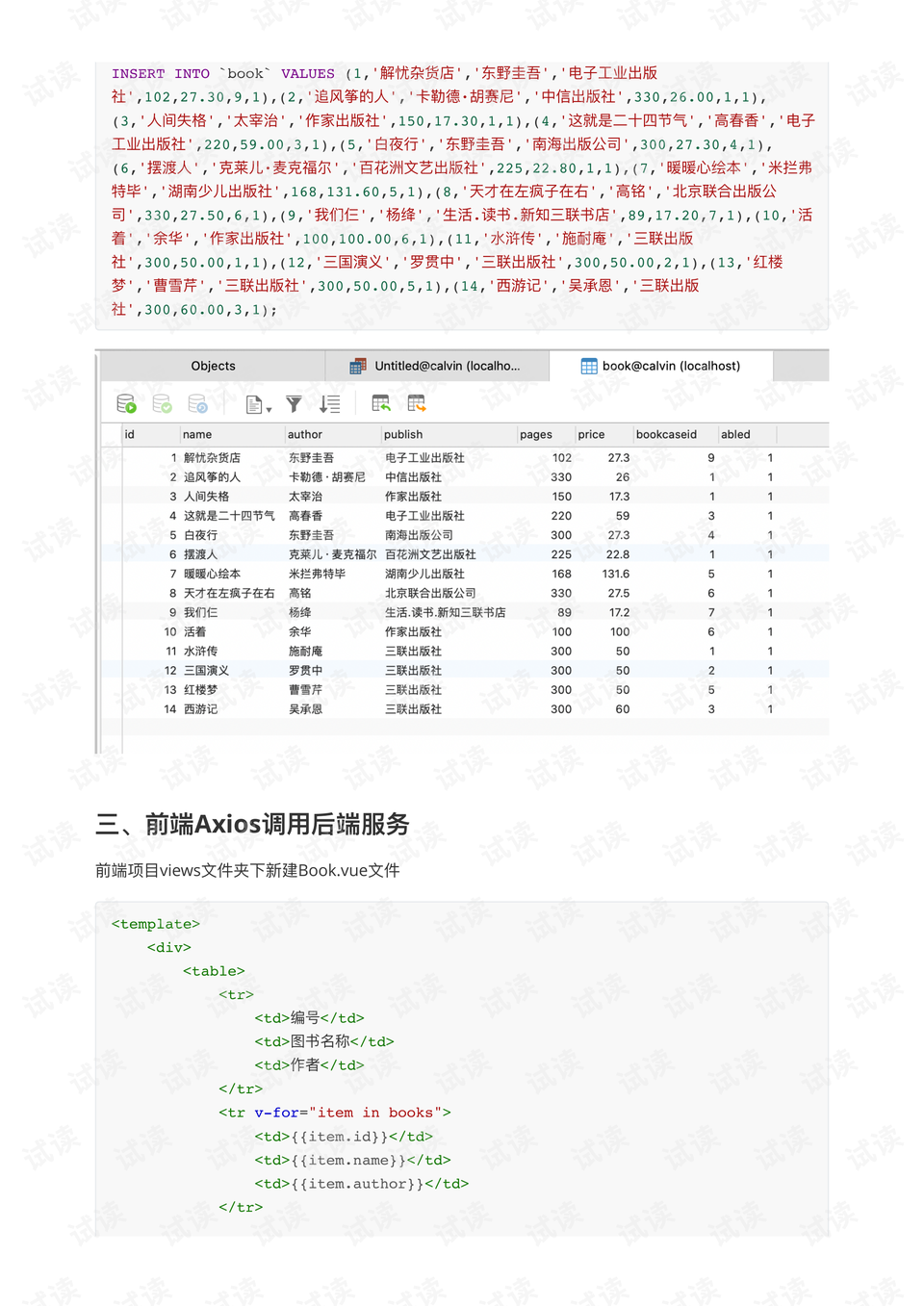Click the Export table icon
The width and height of the screenshot is (924, 1306).
(416, 404)
